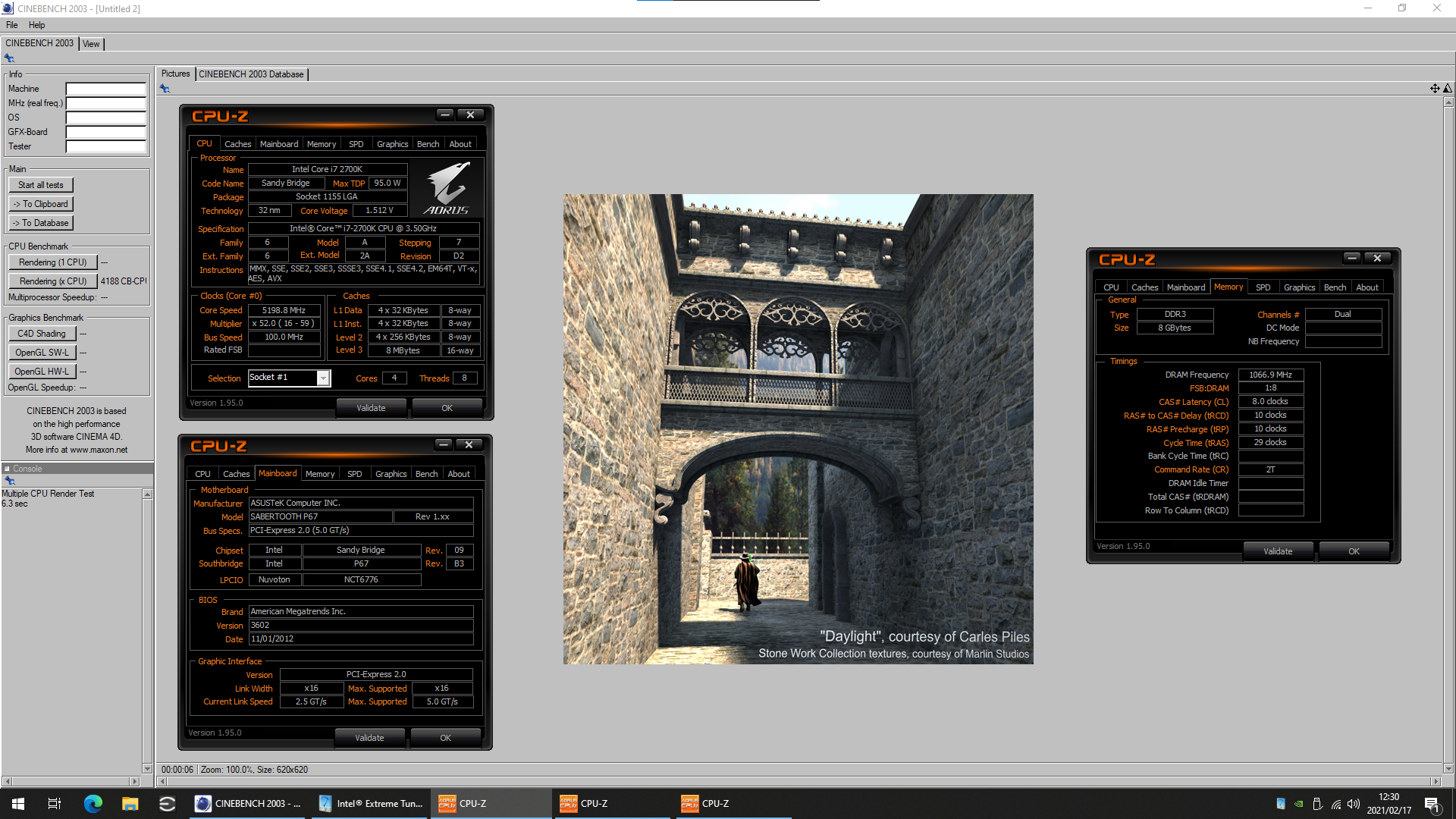Click the pin icon in Console panel
1456x819 pixels.
(x=10, y=481)
